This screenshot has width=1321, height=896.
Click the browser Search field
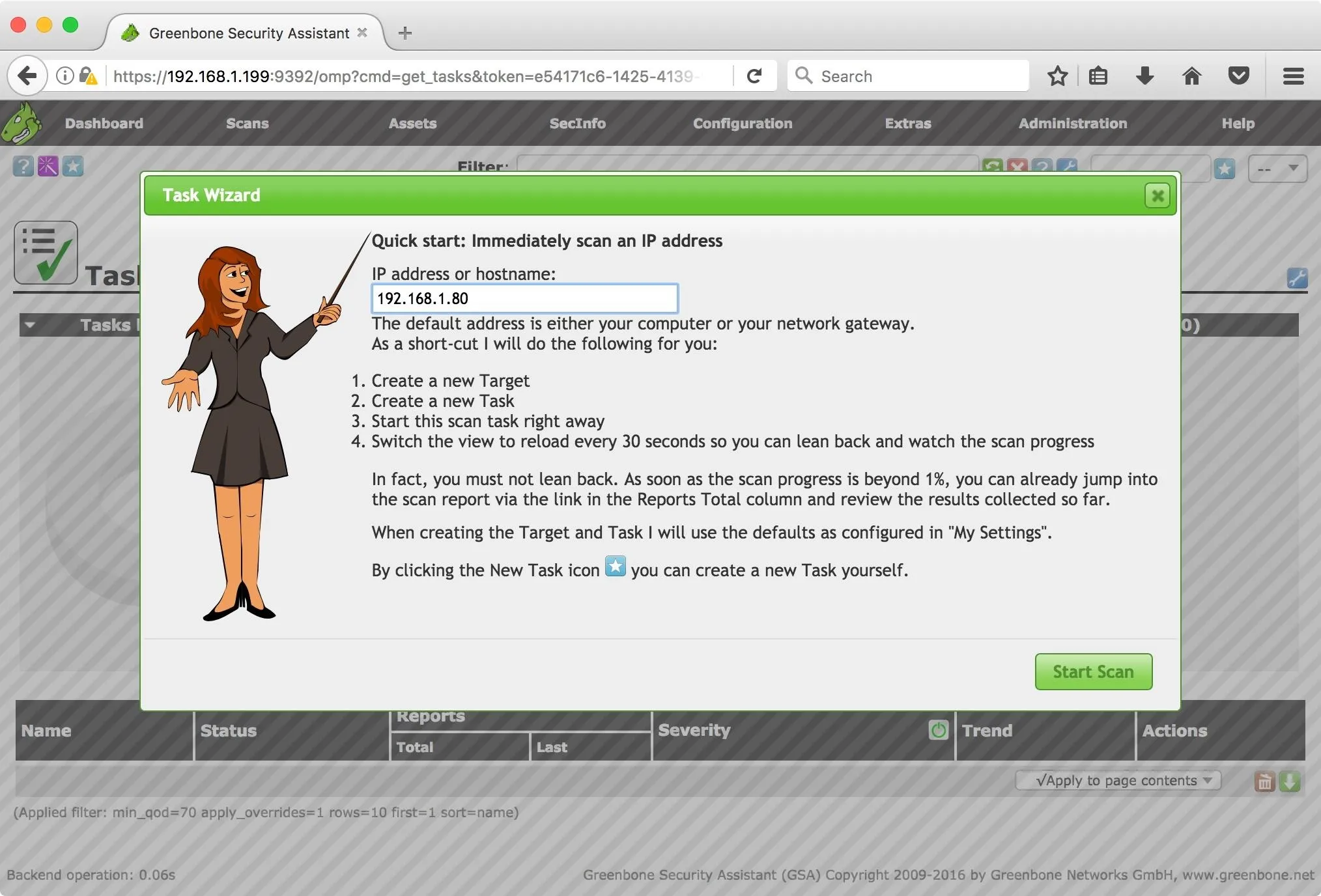tap(908, 76)
